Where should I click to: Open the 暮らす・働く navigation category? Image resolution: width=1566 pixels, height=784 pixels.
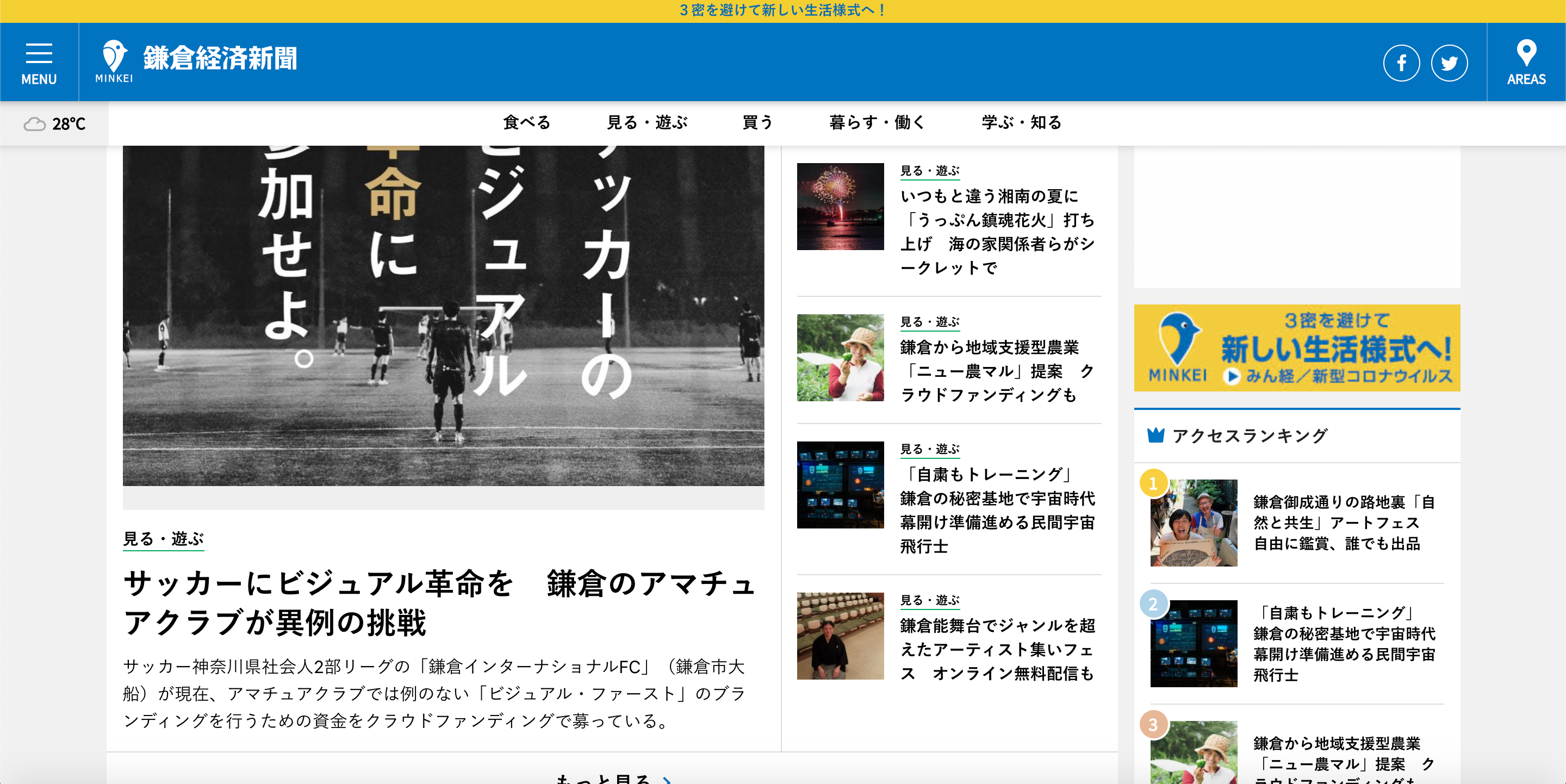coord(877,123)
